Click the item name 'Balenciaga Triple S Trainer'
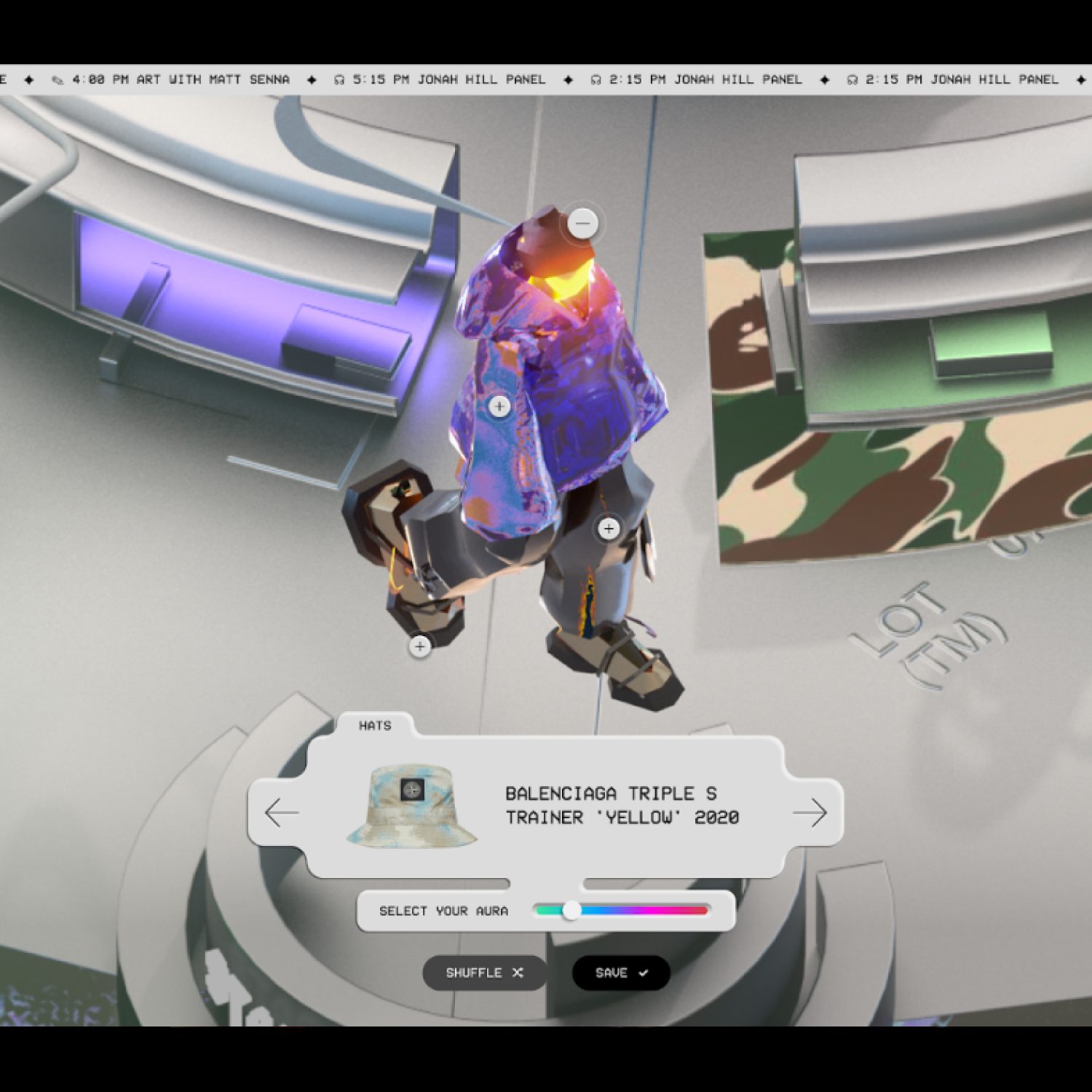1092x1092 pixels. coord(622,805)
